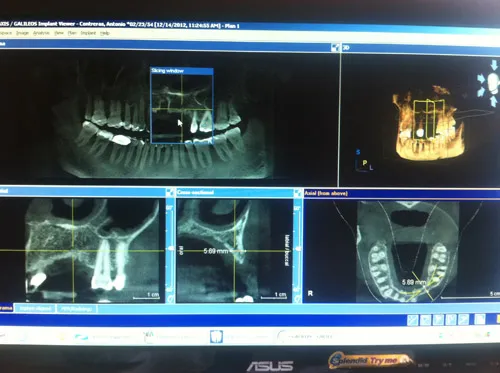This screenshot has width=500, height=373.
Task: Click the yellow box in the 3D rendering
Action: 429,119
